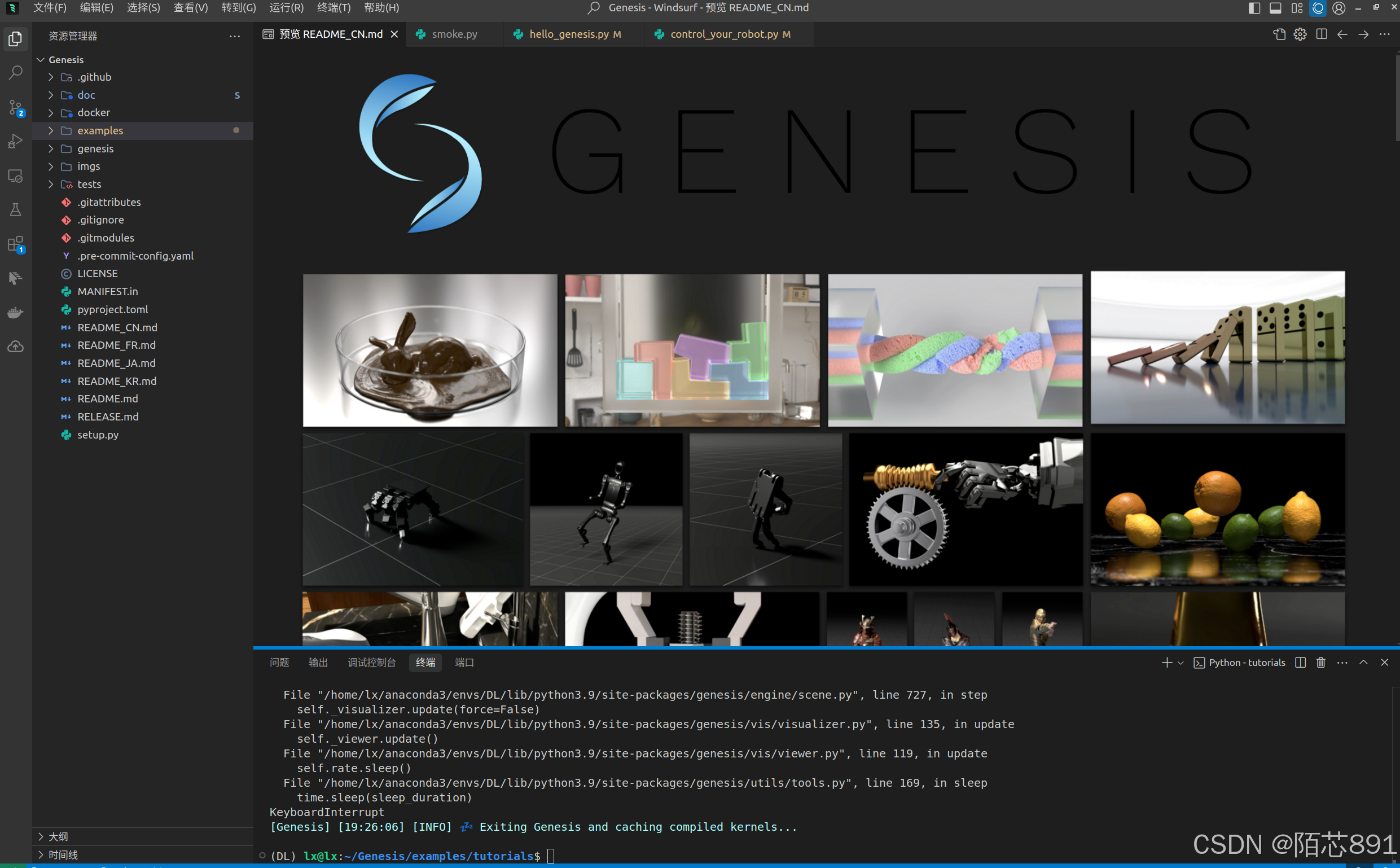Open the Testing (beaker) view
Image resolution: width=1400 pixels, height=868 pixels.
pyautogui.click(x=15, y=209)
